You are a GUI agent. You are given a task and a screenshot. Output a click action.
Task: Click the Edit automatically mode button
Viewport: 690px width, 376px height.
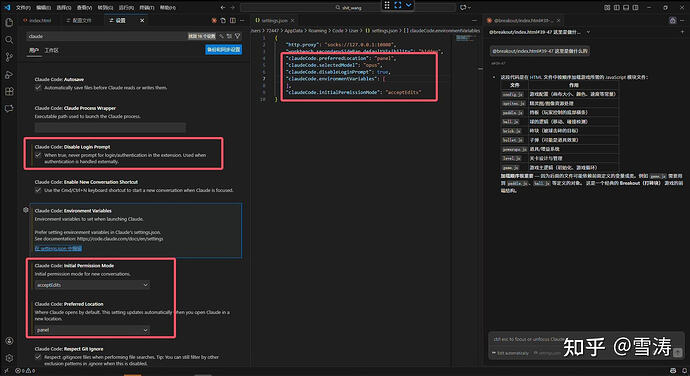coord(510,353)
